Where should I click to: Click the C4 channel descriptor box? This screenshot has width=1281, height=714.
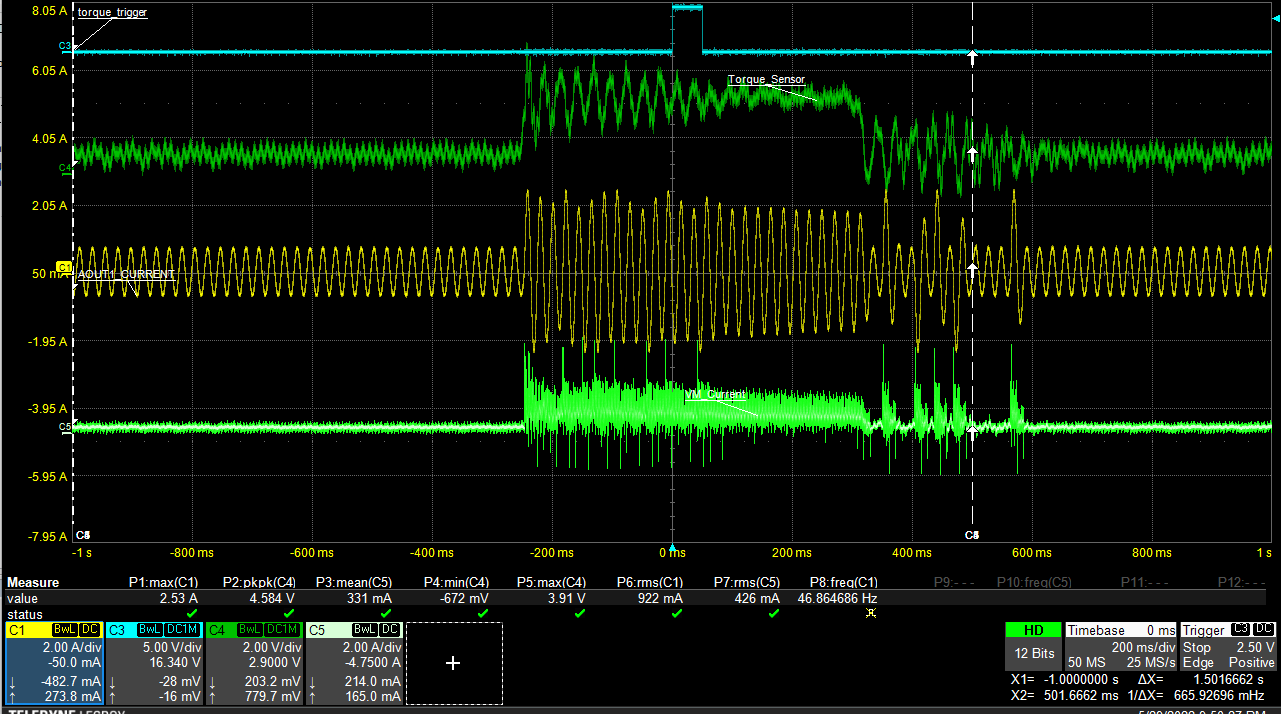(254, 662)
